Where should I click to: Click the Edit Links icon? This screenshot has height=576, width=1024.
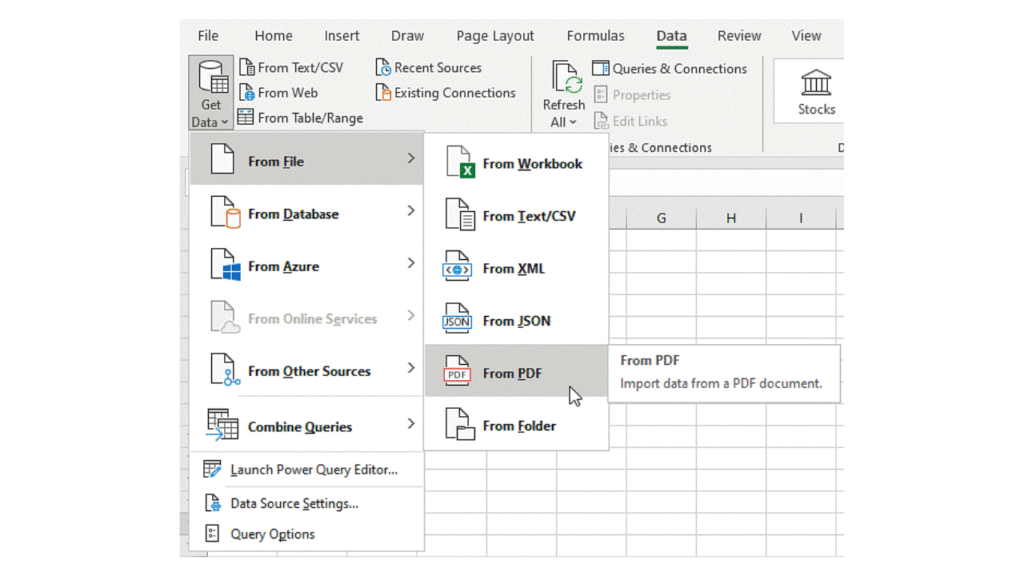pyautogui.click(x=601, y=121)
